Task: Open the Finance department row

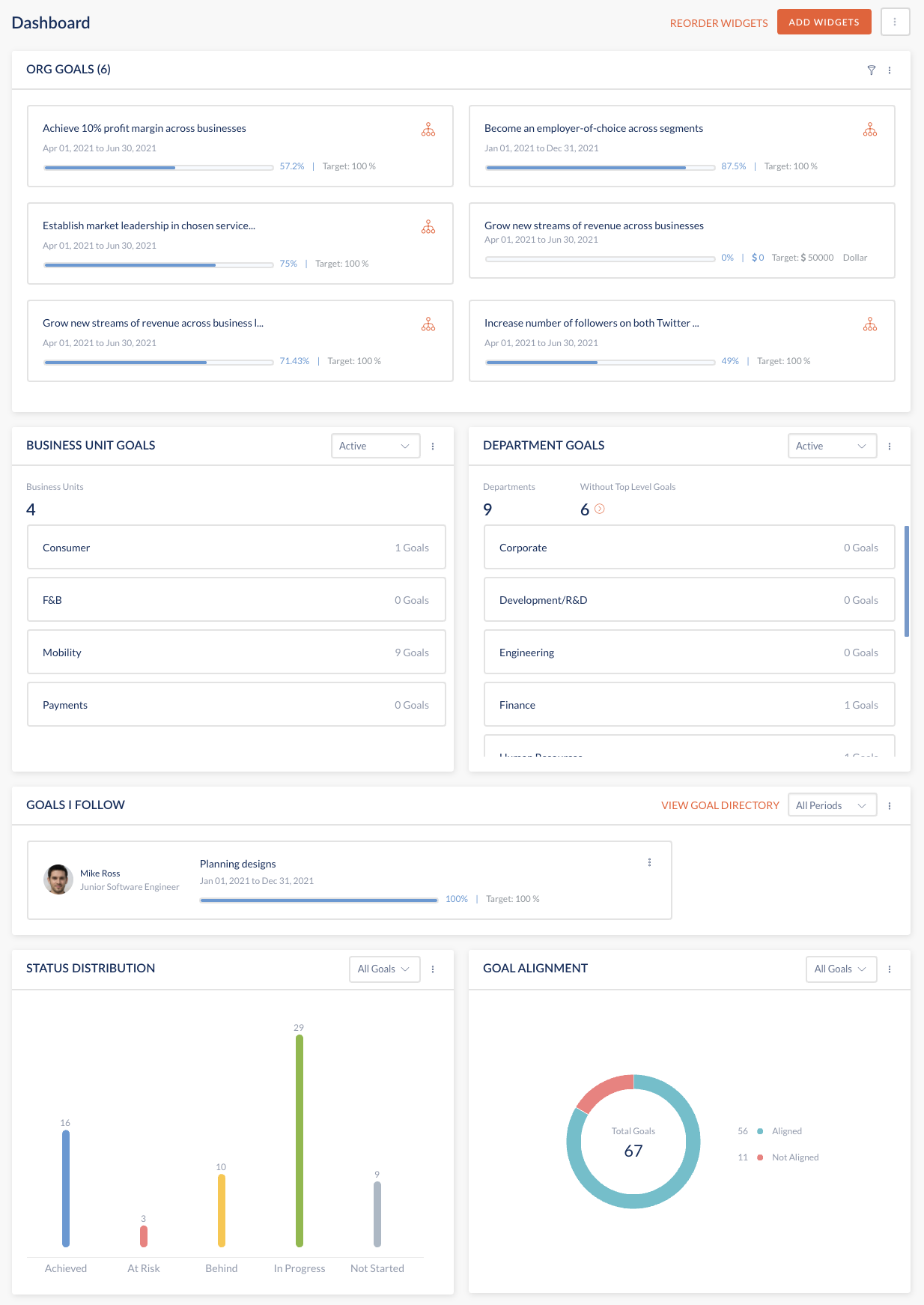Action: click(690, 705)
